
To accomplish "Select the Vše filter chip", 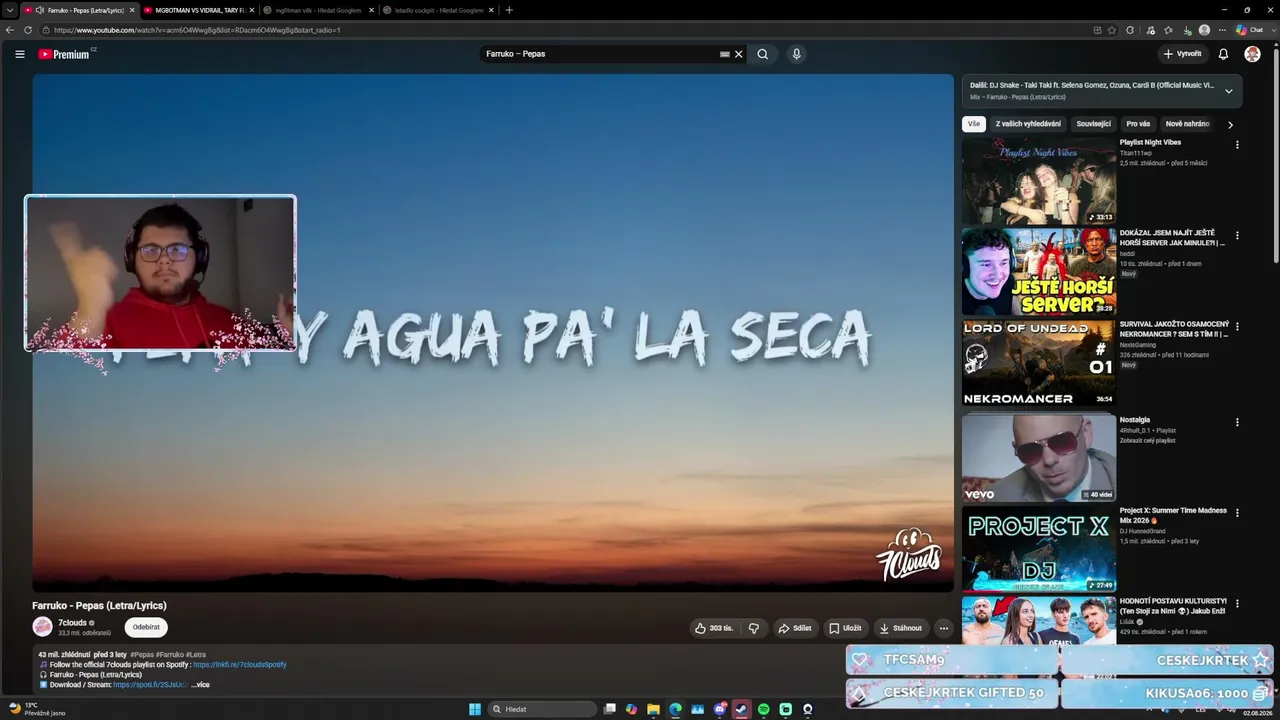I will coord(974,124).
